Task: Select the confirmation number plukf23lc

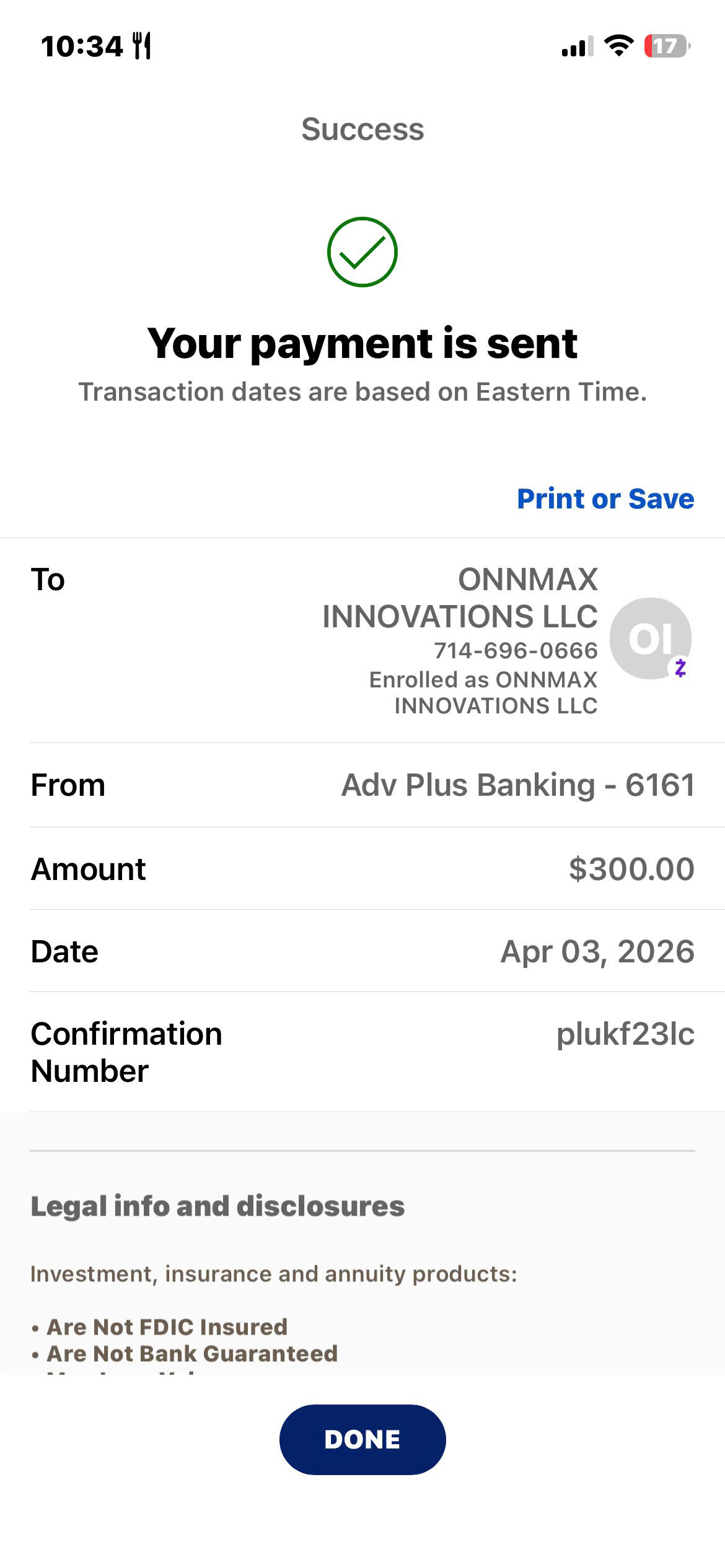Action: tap(625, 1034)
